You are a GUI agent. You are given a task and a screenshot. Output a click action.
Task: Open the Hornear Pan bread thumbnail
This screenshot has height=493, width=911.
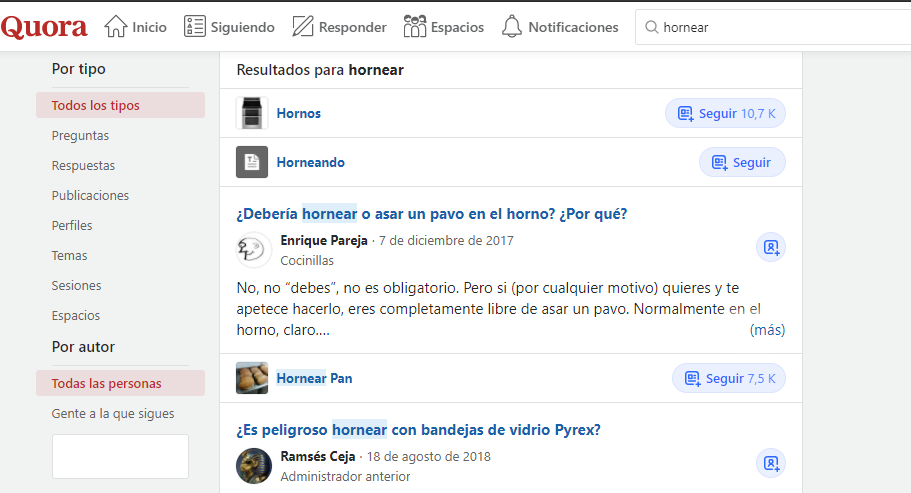252,378
